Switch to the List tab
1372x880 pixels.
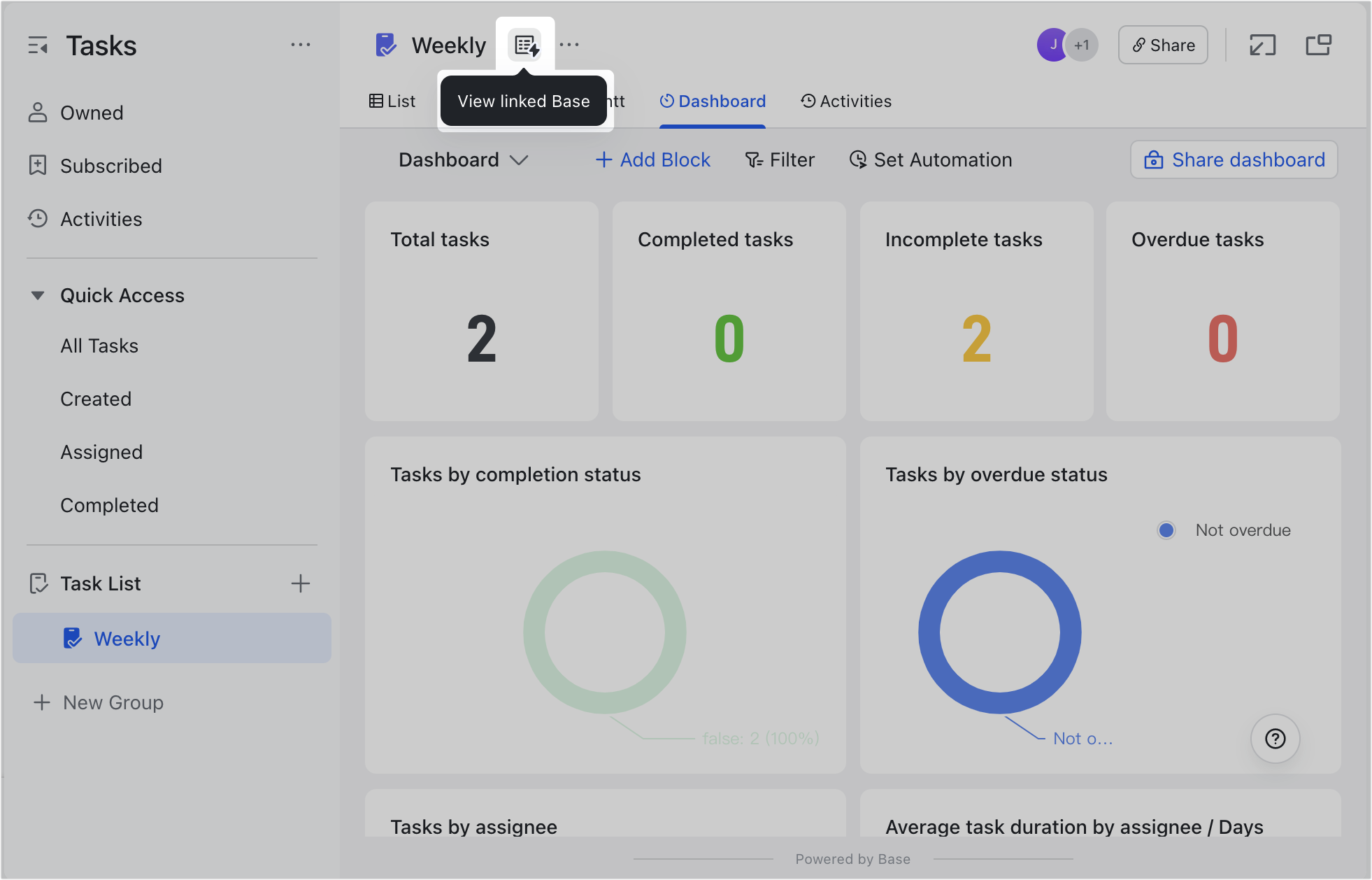[392, 101]
